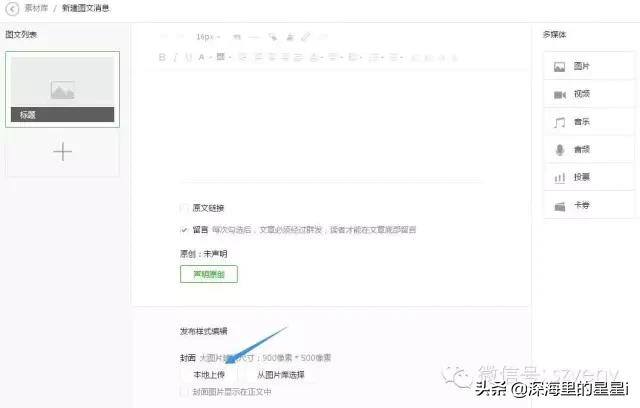Pick the text background color tool

click(222, 57)
